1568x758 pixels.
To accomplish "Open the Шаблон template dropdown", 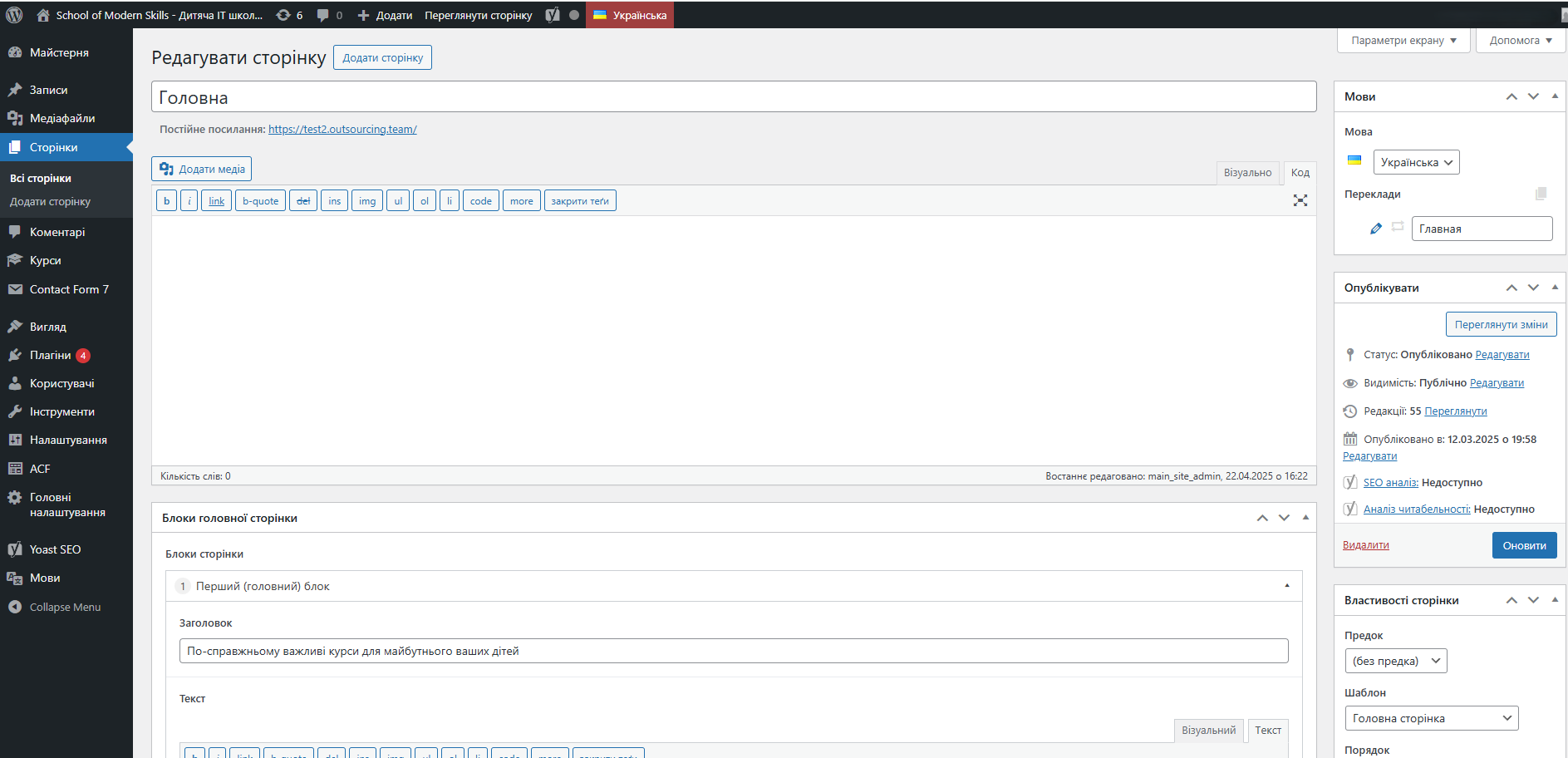I will 1431,717.
